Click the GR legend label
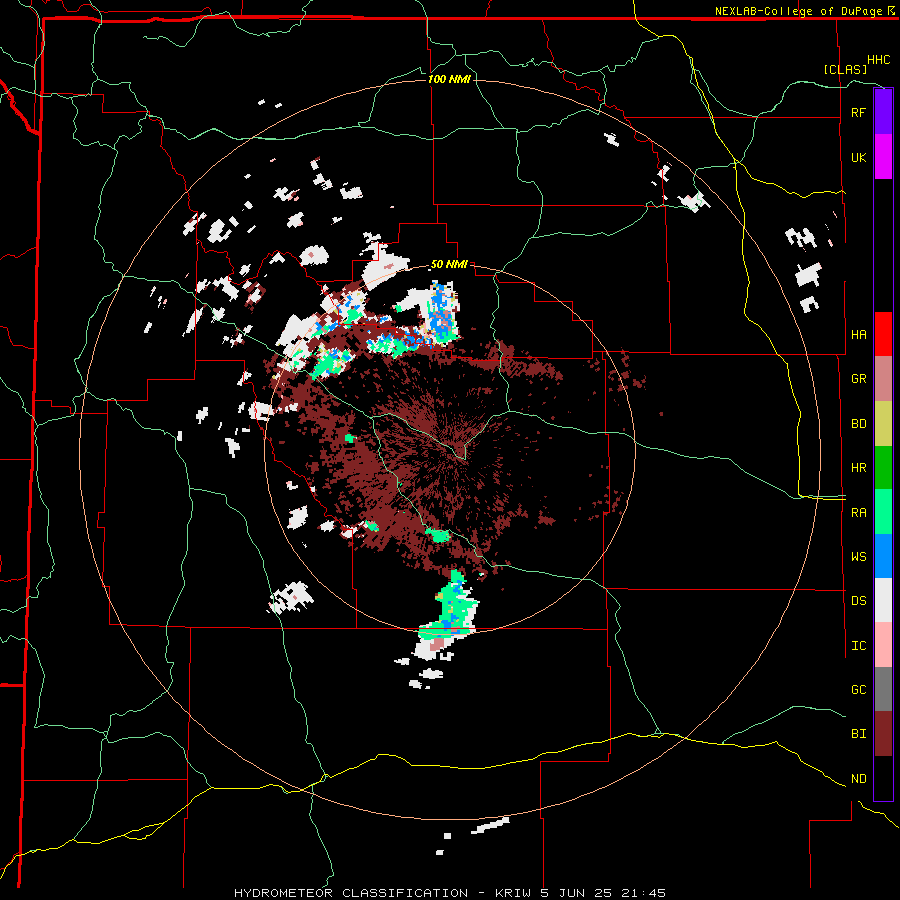Screen dimensions: 900x900 858,379
